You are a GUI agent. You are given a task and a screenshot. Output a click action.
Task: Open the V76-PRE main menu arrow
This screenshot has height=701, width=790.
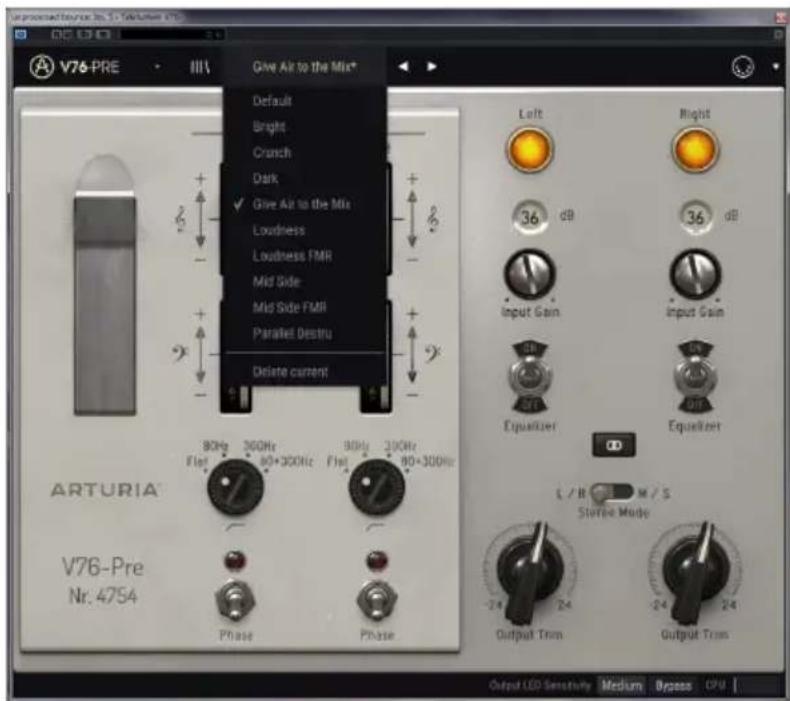[x=157, y=67]
